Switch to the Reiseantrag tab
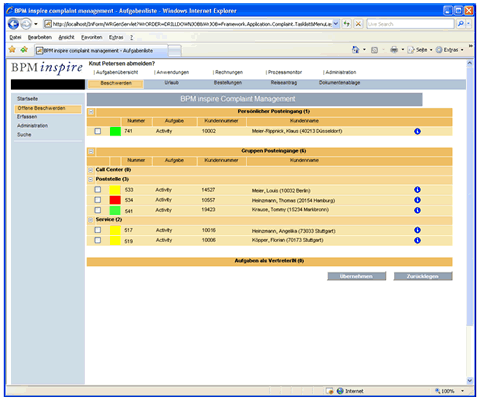The width and height of the screenshot is (480, 400). [x=284, y=83]
